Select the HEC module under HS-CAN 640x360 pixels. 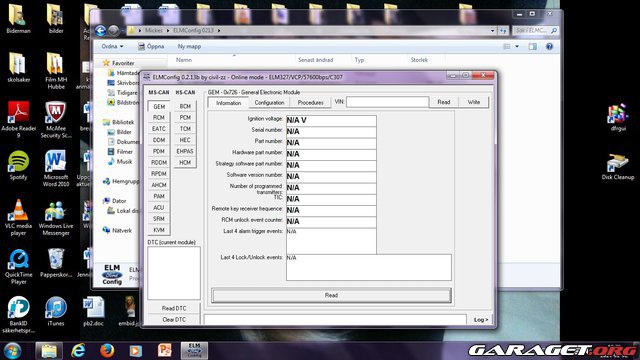[x=185, y=140]
